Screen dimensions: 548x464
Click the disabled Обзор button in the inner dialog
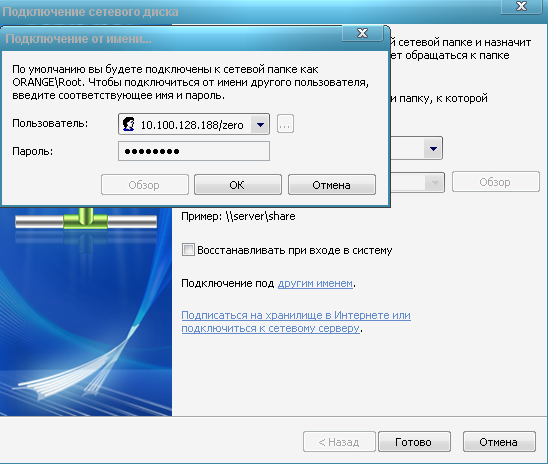[x=145, y=184]
